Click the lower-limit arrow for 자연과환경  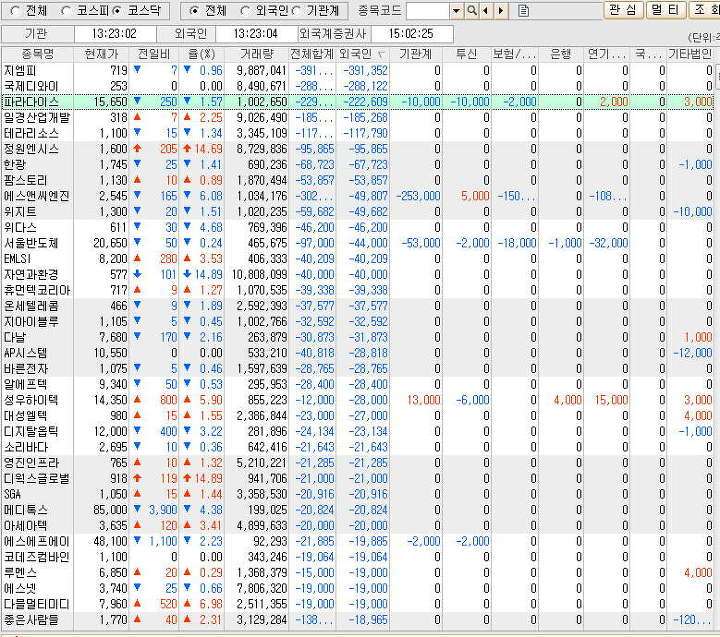coord(137,274)
